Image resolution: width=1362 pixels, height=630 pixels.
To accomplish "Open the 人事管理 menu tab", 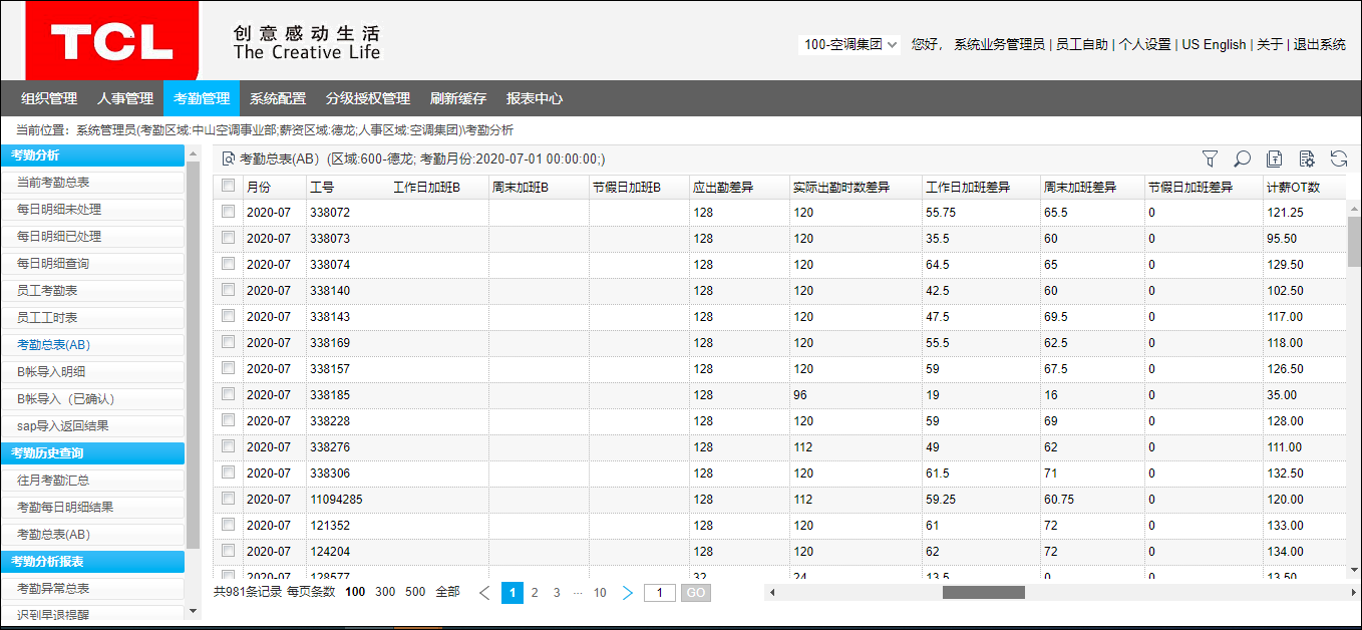I will [125, 98].
